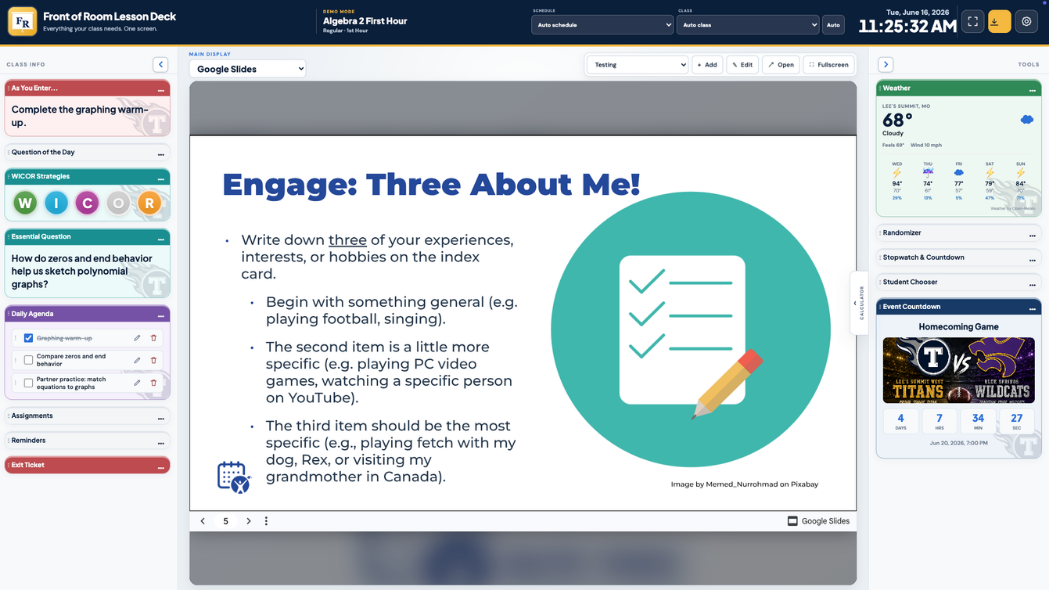Open the Testing deck dropdown

tap(638, 65)
